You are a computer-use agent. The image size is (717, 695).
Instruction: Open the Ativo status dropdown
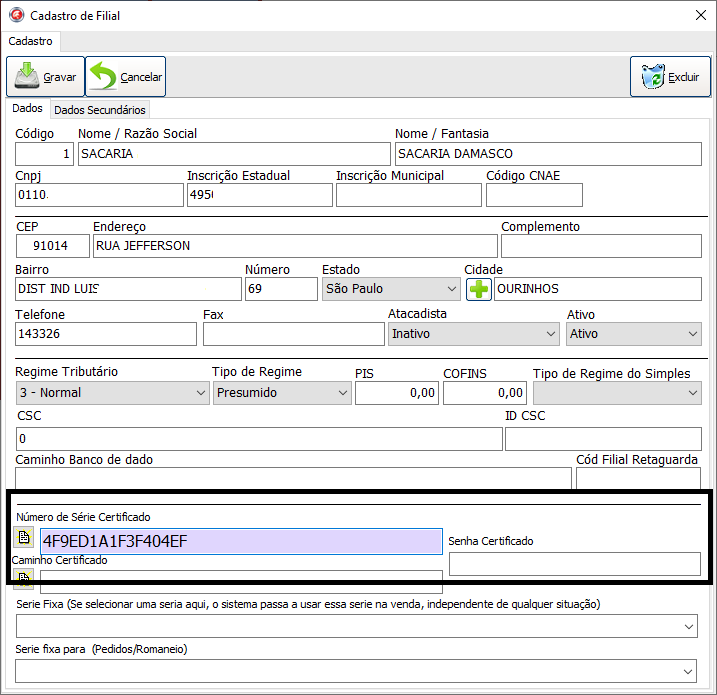(634, 334)
